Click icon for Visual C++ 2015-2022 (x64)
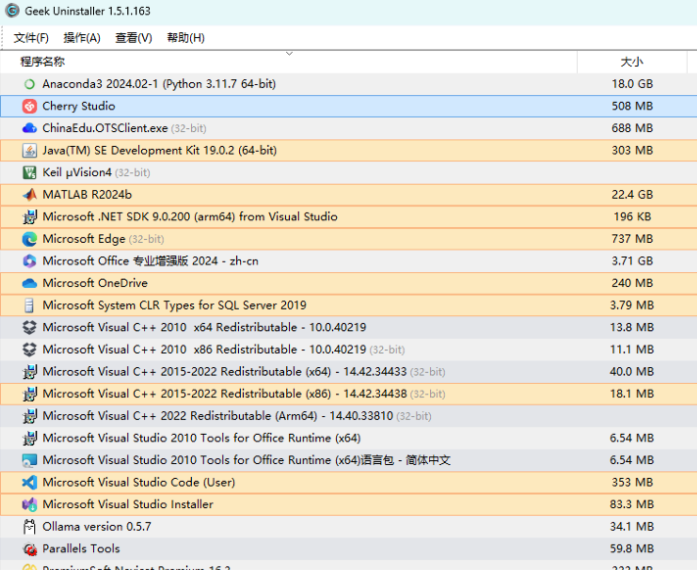Viewport: 697px width, 570px height. pyautogui.click(x=29, y=372)
